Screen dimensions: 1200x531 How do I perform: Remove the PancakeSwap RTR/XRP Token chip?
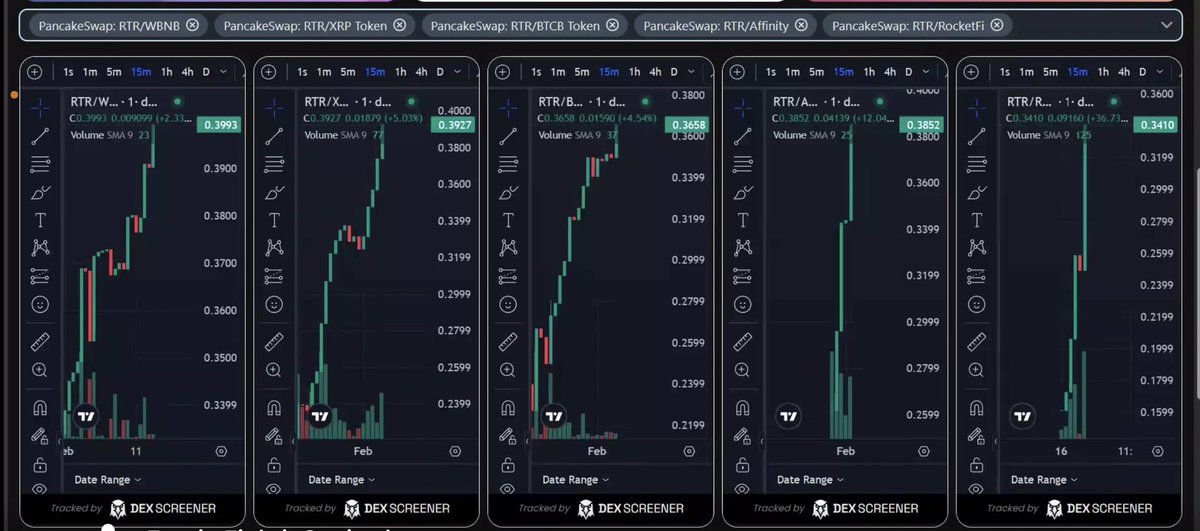coord(399,25)
